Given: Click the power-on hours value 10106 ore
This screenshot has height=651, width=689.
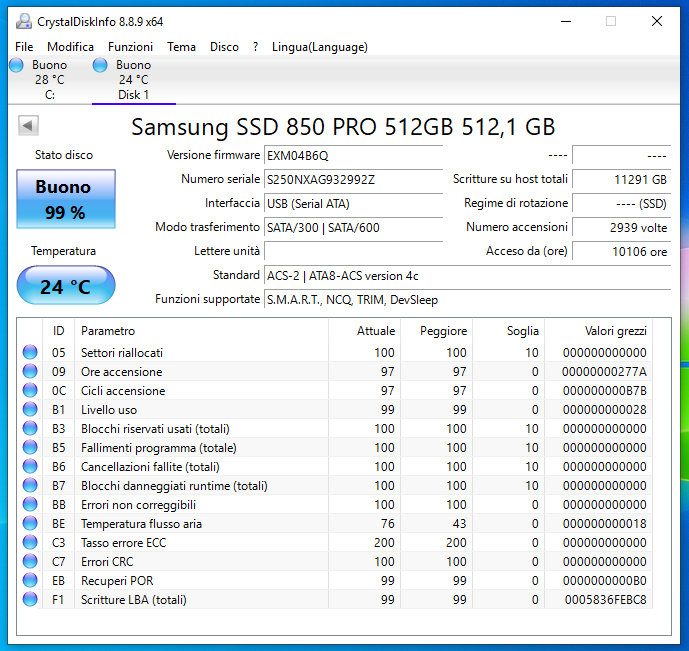Looking at the screenshot, I should (621, 252).
